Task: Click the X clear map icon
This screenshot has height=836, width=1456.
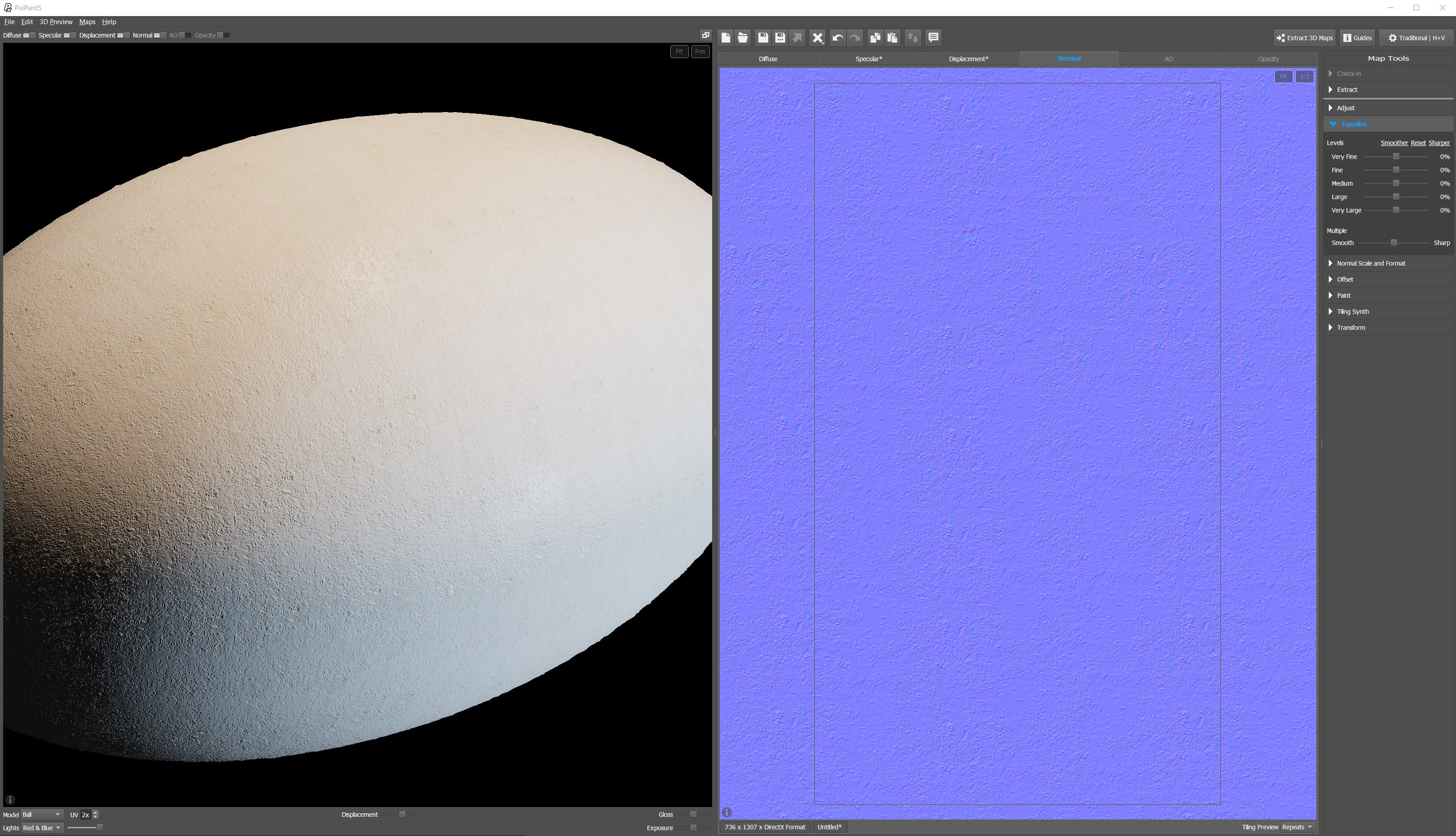Action: tap(818, 38)
